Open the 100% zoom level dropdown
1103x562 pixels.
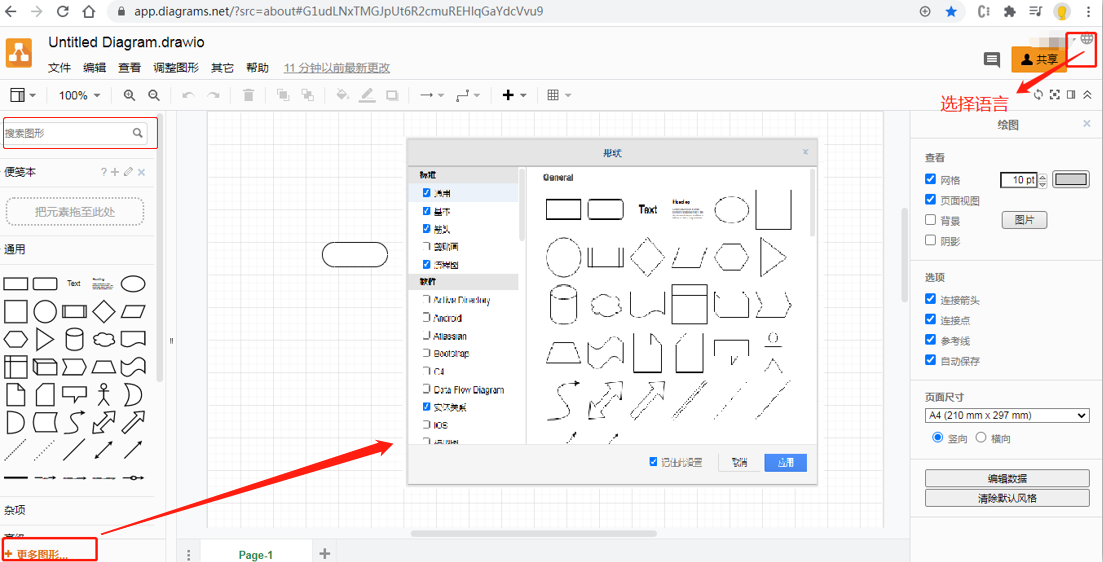tap(79, 95)
